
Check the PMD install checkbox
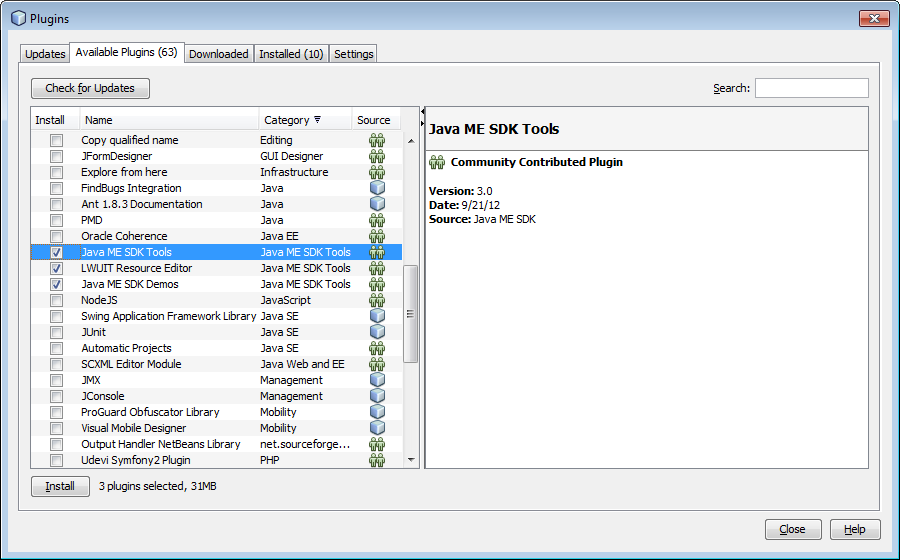click(56, 220)
